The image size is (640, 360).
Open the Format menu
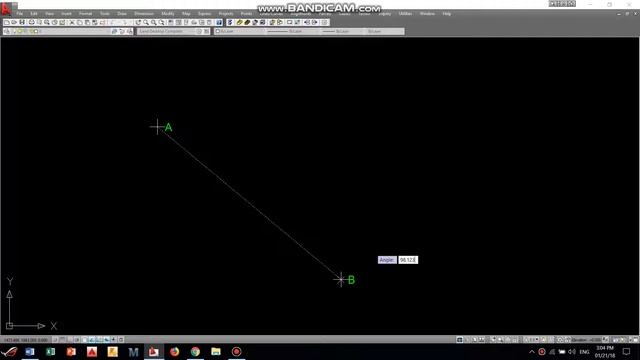pyautogui.click(x=85, y=14)
